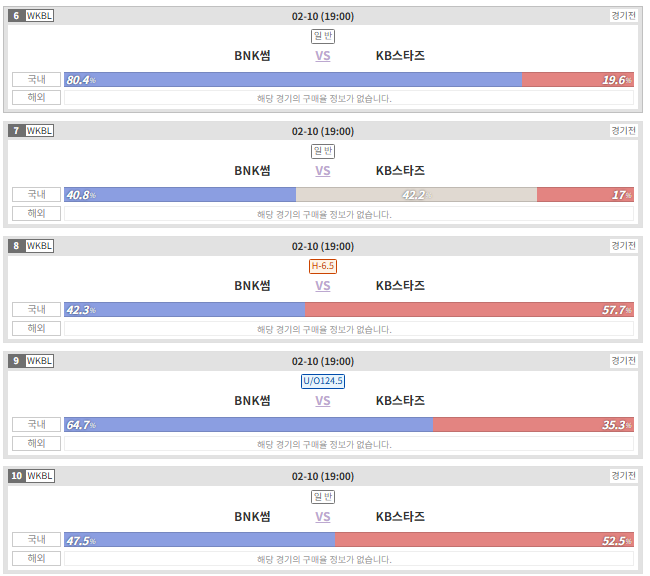Click the 일반 badge in match 10
Screen dimensions: 650x576
[x=323, y=496]
